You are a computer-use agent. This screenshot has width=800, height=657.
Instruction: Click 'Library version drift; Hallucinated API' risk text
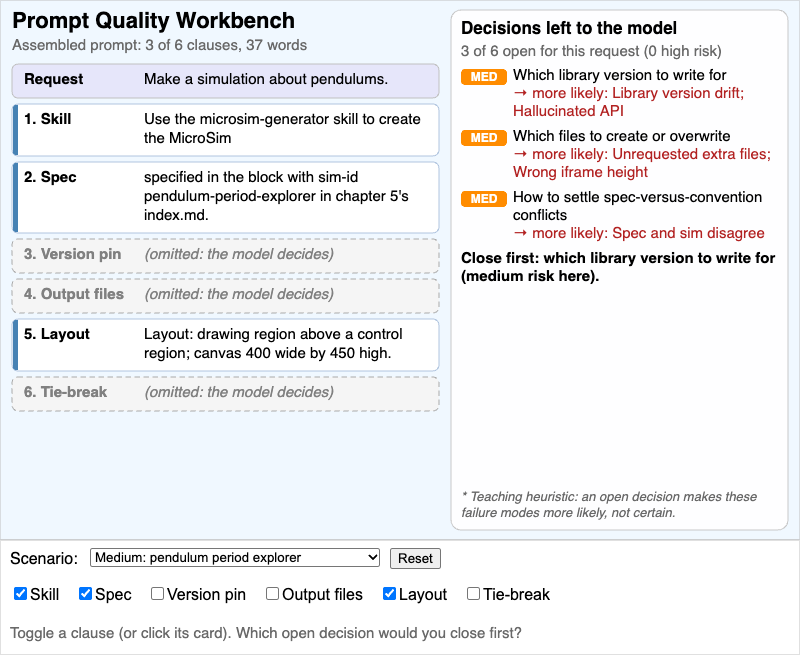pos(629,102)
